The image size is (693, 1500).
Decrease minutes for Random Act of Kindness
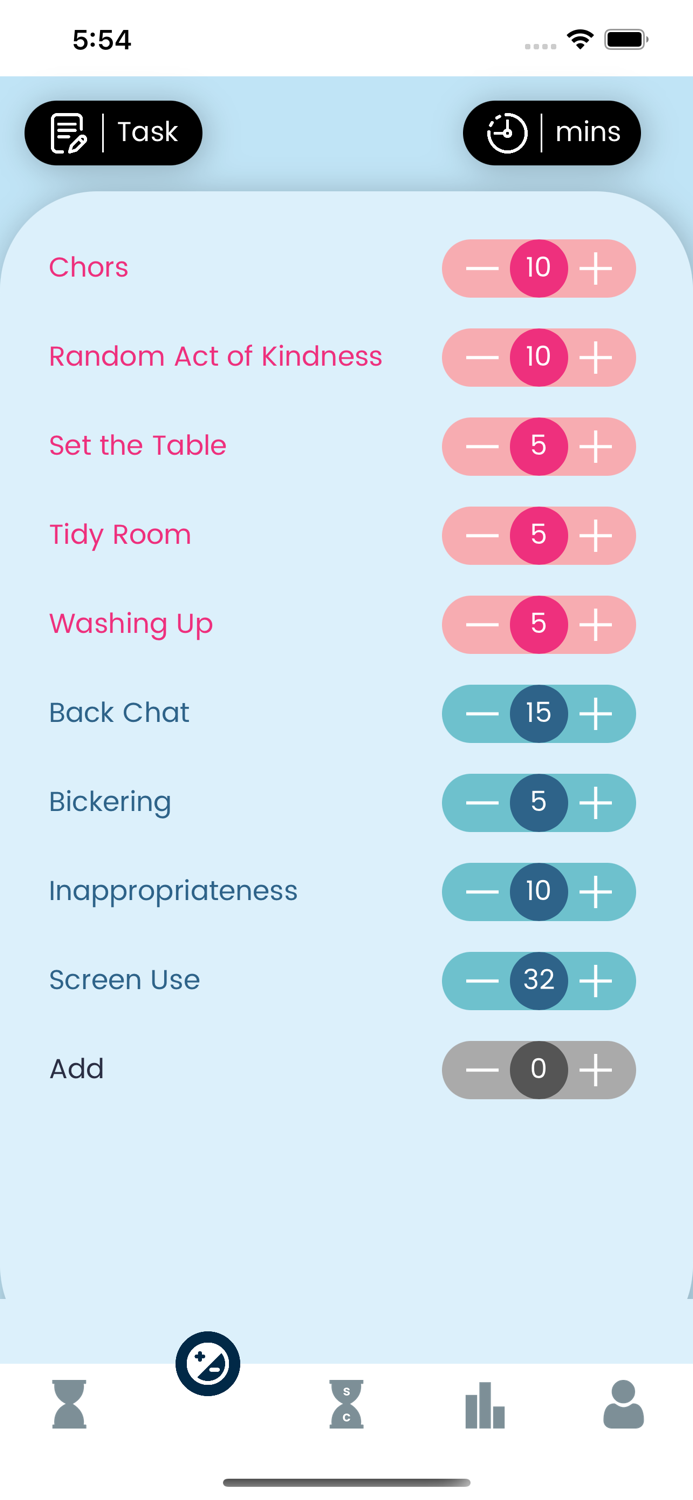[x=482, y=357]
